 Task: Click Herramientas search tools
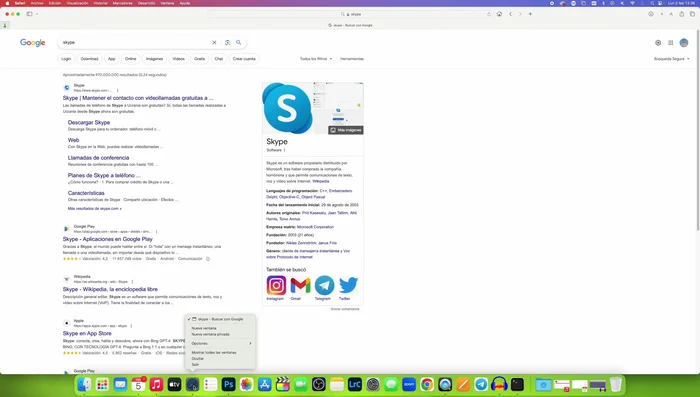(352, 59)
